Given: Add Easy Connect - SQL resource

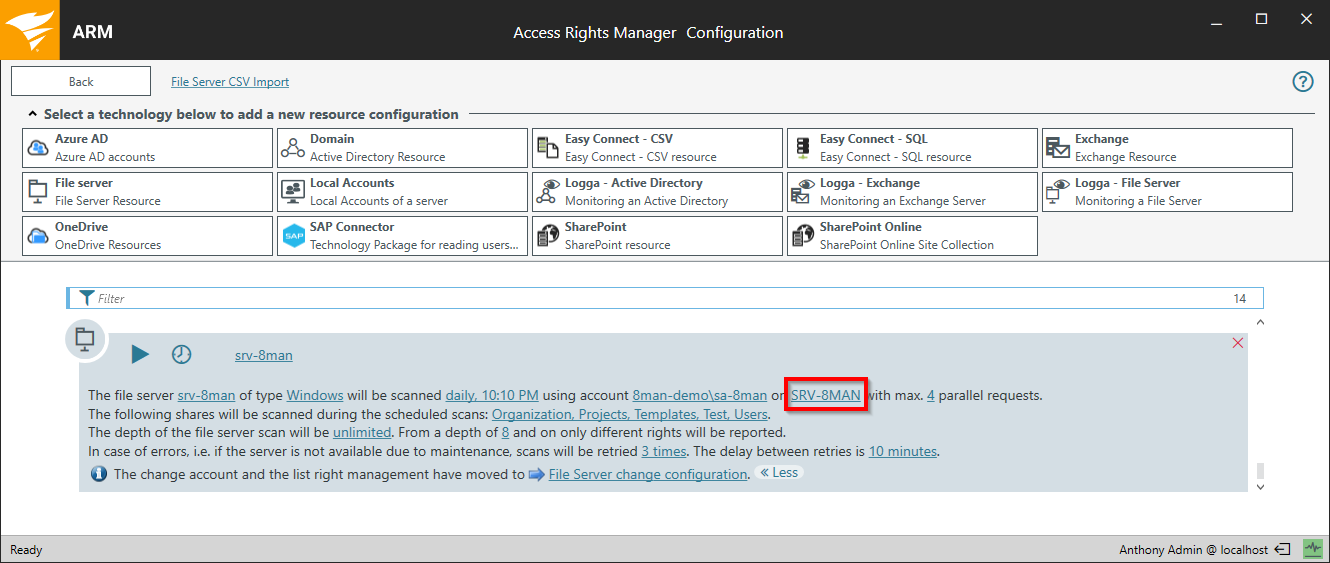Looking at the screenshot, I should point(912,148).
